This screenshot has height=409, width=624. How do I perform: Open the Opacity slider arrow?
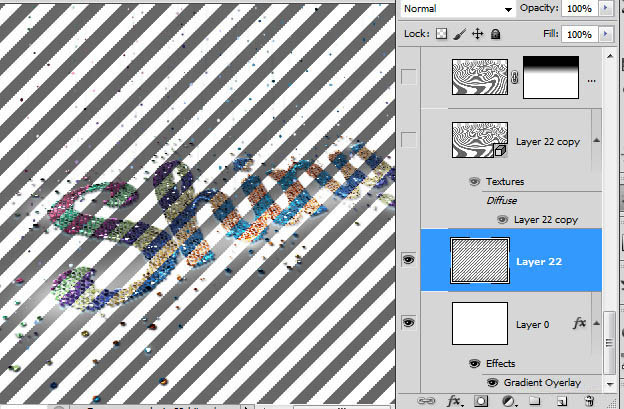(x=606, y=8)
